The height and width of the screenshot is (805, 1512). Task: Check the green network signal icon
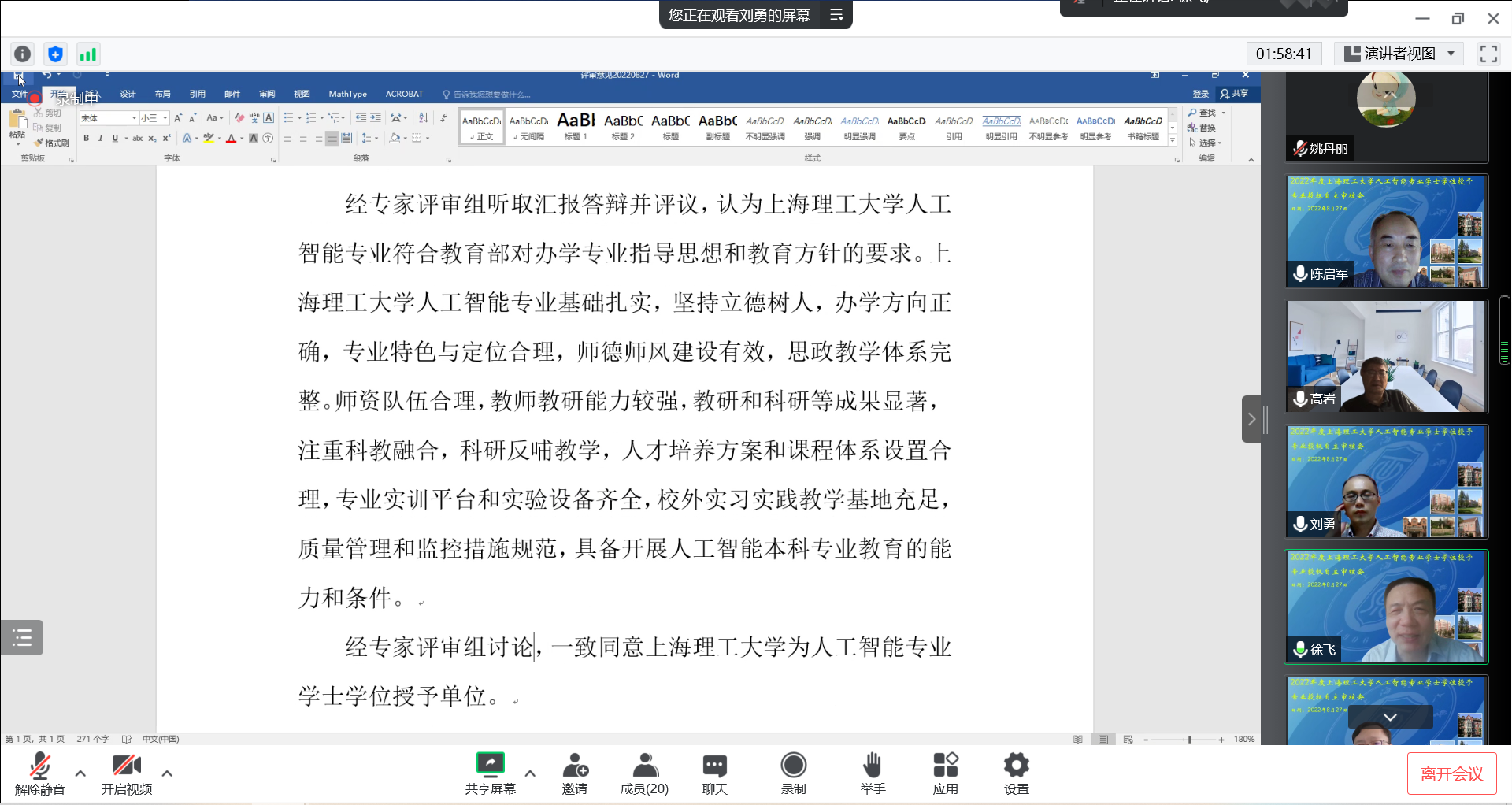[x=87, y=54]
